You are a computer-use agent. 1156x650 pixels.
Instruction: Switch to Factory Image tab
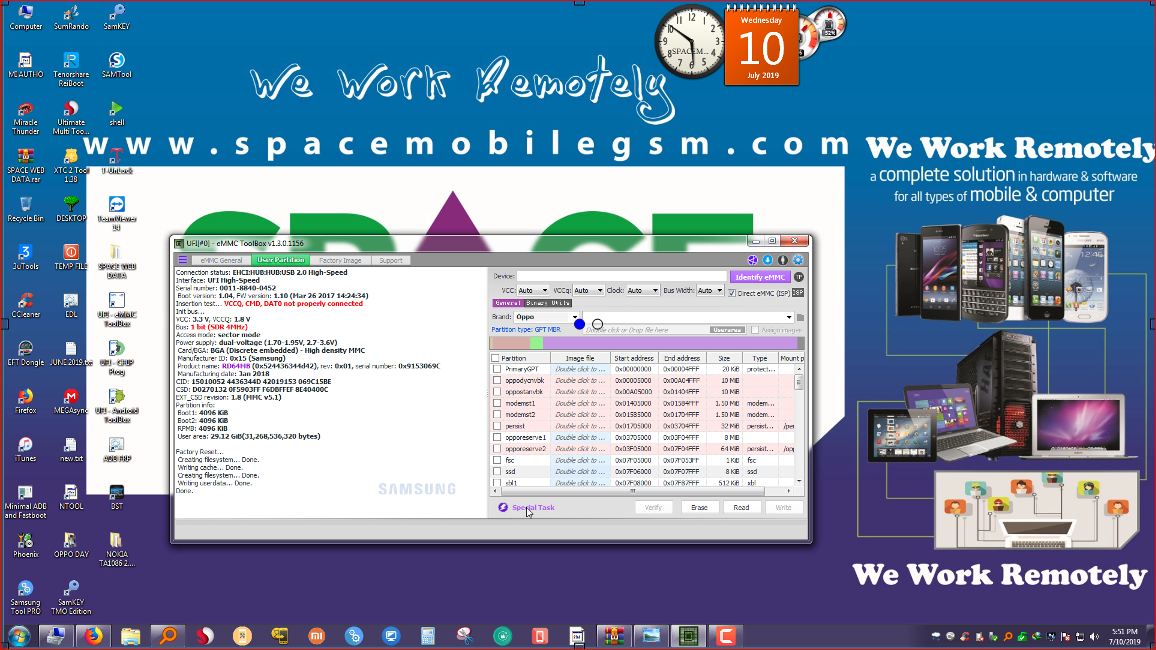340,260
